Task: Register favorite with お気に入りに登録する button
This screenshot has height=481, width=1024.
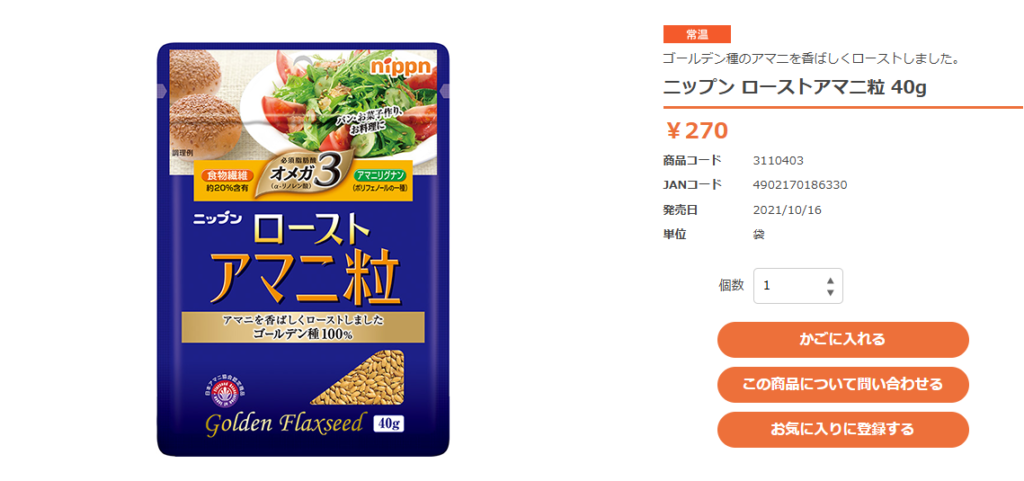Action: (842, 429)
